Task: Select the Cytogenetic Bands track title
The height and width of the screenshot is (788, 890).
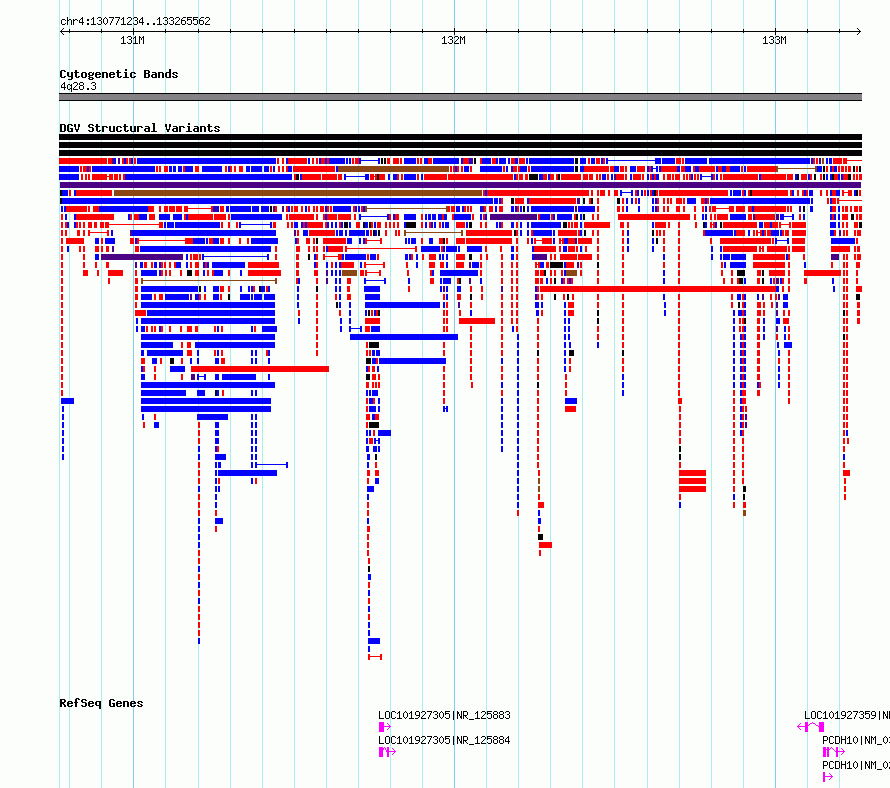Action: pos(119,74)
